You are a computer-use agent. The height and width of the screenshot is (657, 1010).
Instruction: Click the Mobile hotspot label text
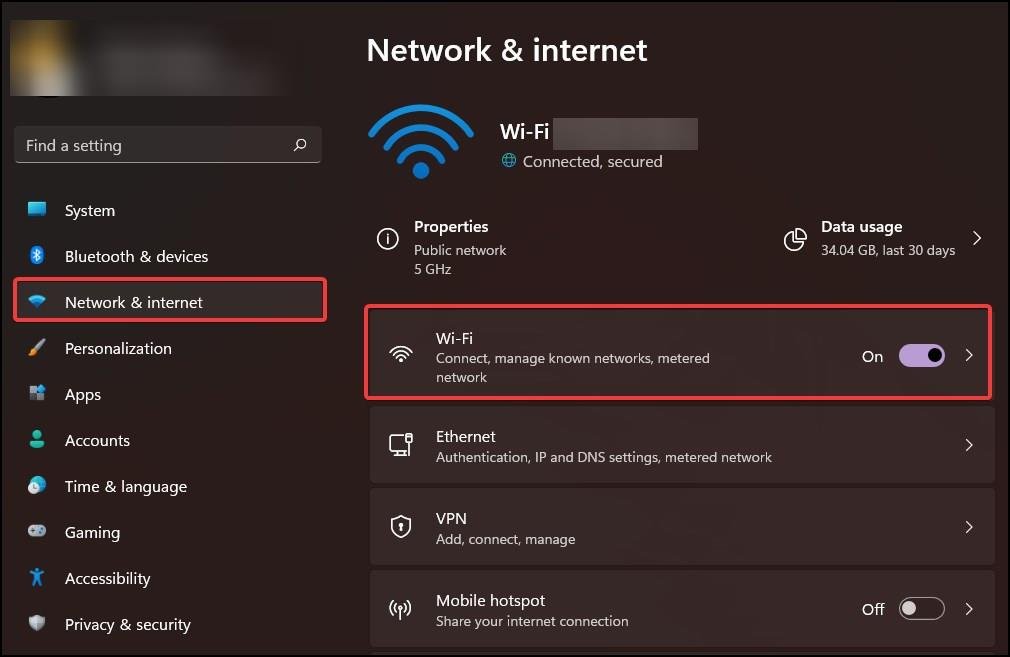[x=490, y=600]
